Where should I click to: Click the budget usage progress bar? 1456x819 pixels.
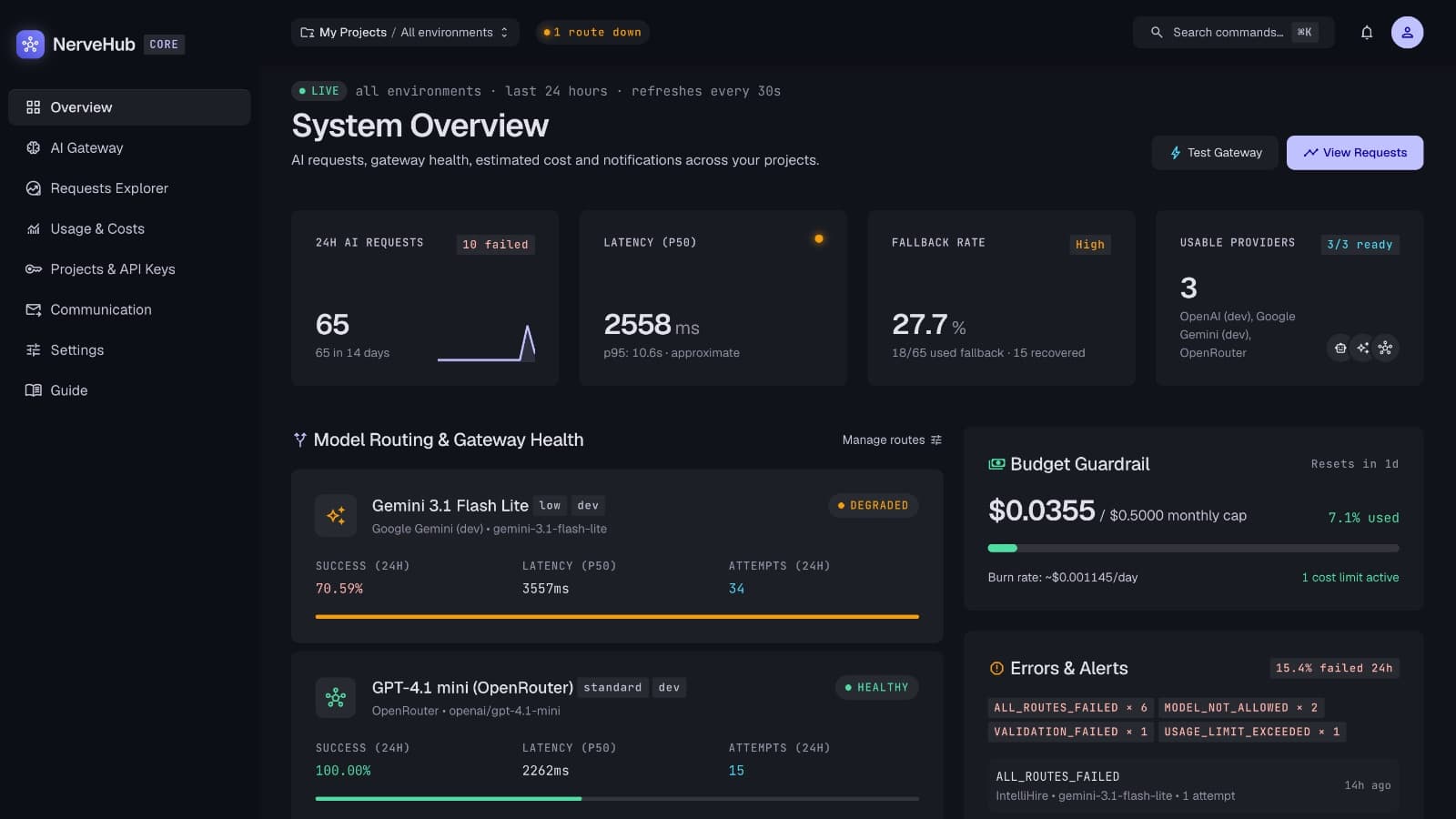(1193, 548)
